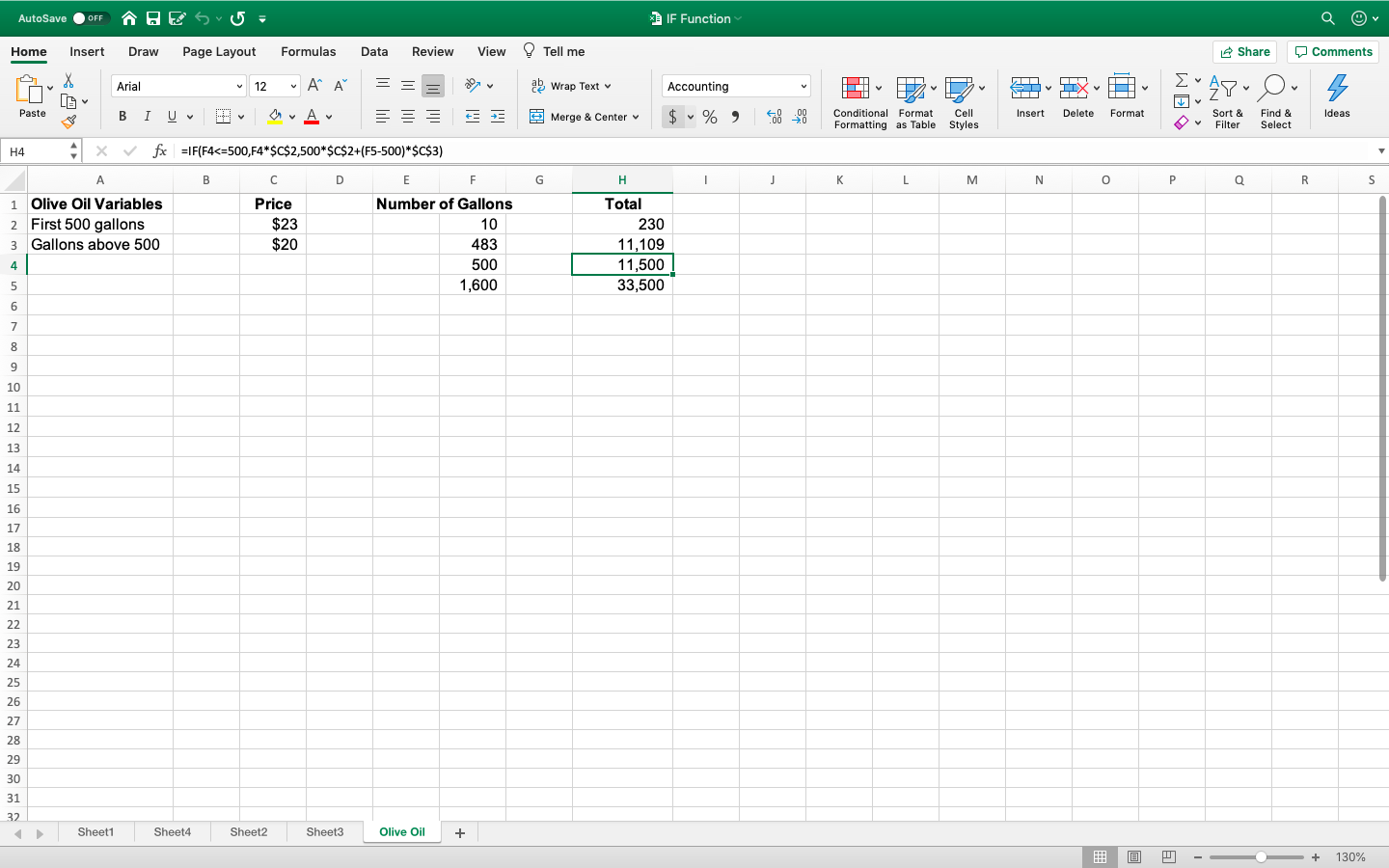Open the Comments panel
Viewport: 1389px width, 868px height.
click(1332, 51)
